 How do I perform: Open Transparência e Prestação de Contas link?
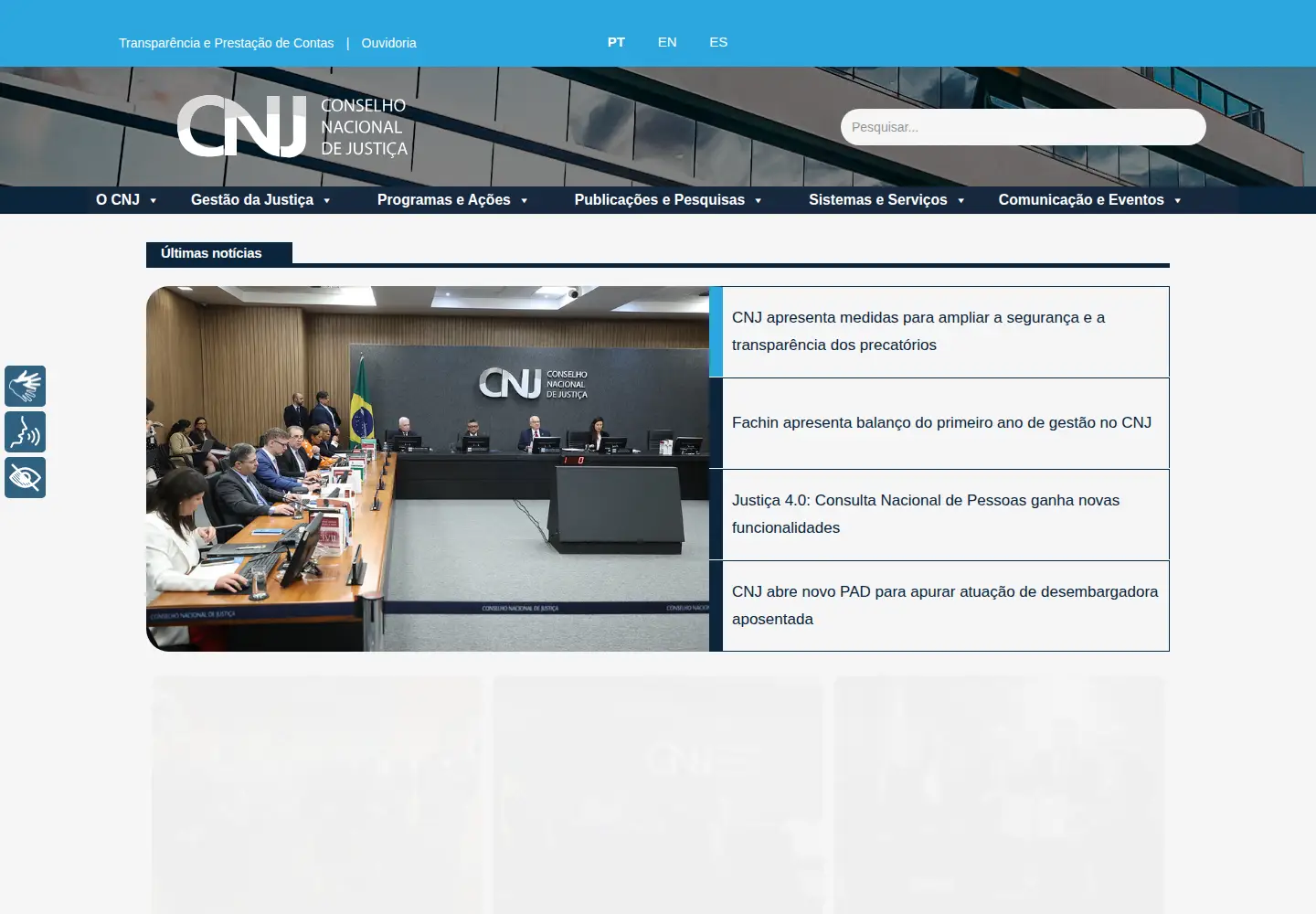pyautogui.click(x=226, y=43)
